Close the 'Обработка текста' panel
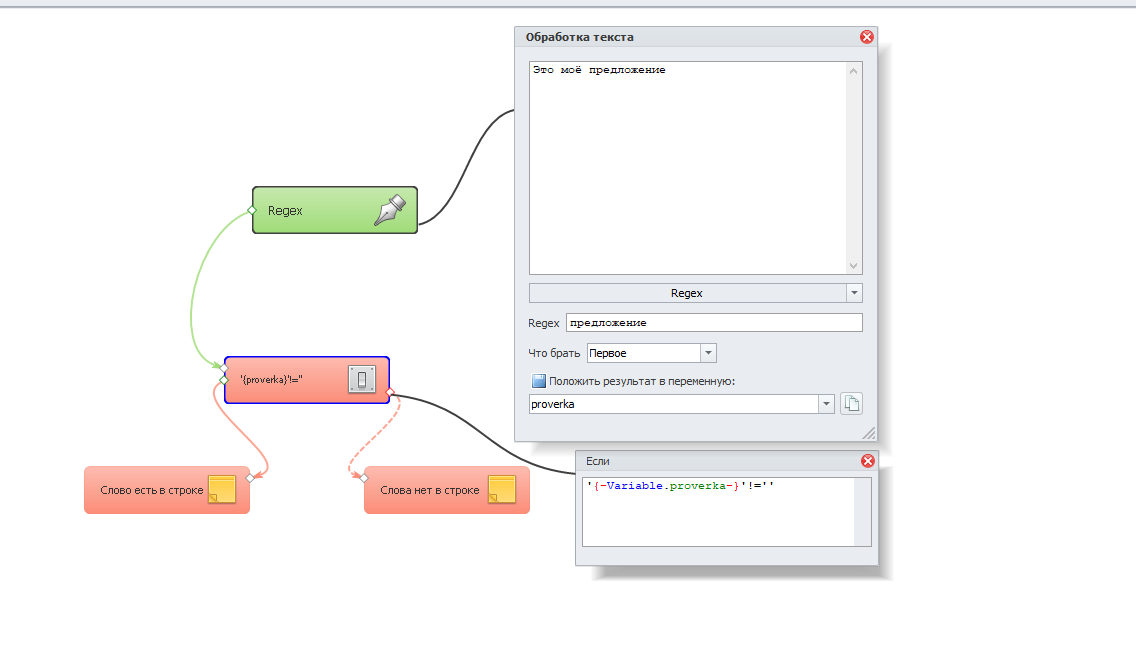Screen dimensions: 1136x649 [x=867, y=37]
